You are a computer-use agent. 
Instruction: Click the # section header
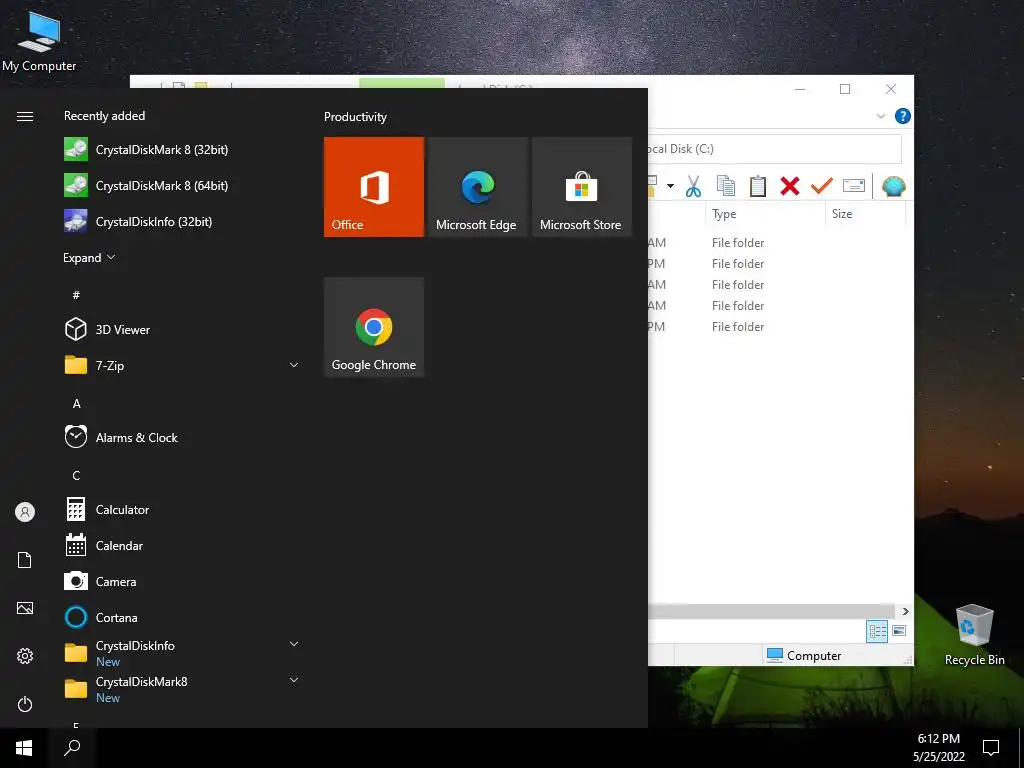76,295
